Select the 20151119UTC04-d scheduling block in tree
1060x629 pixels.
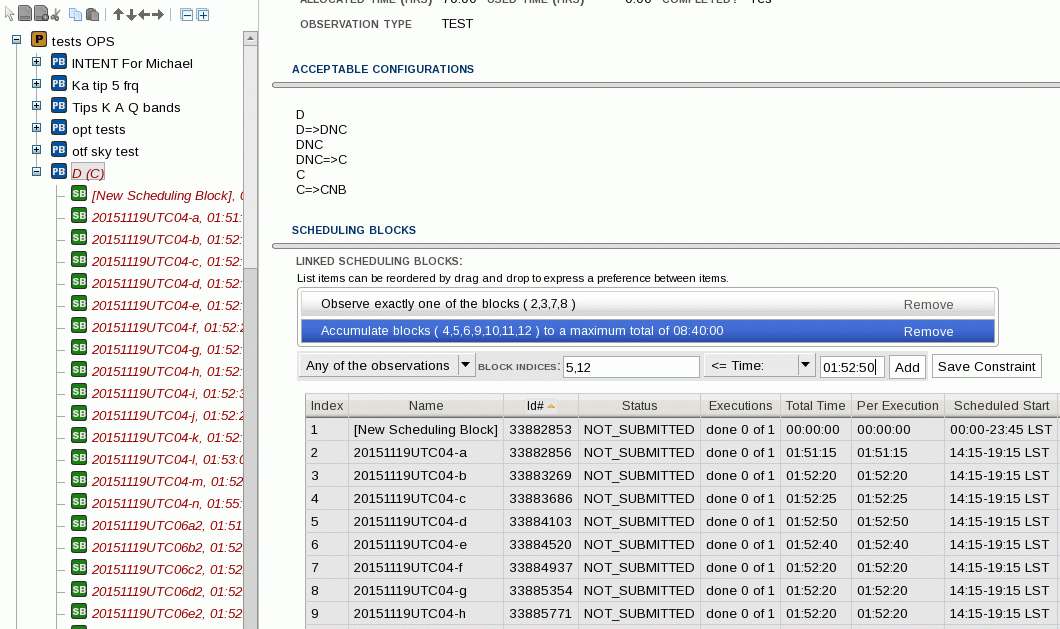146,283
